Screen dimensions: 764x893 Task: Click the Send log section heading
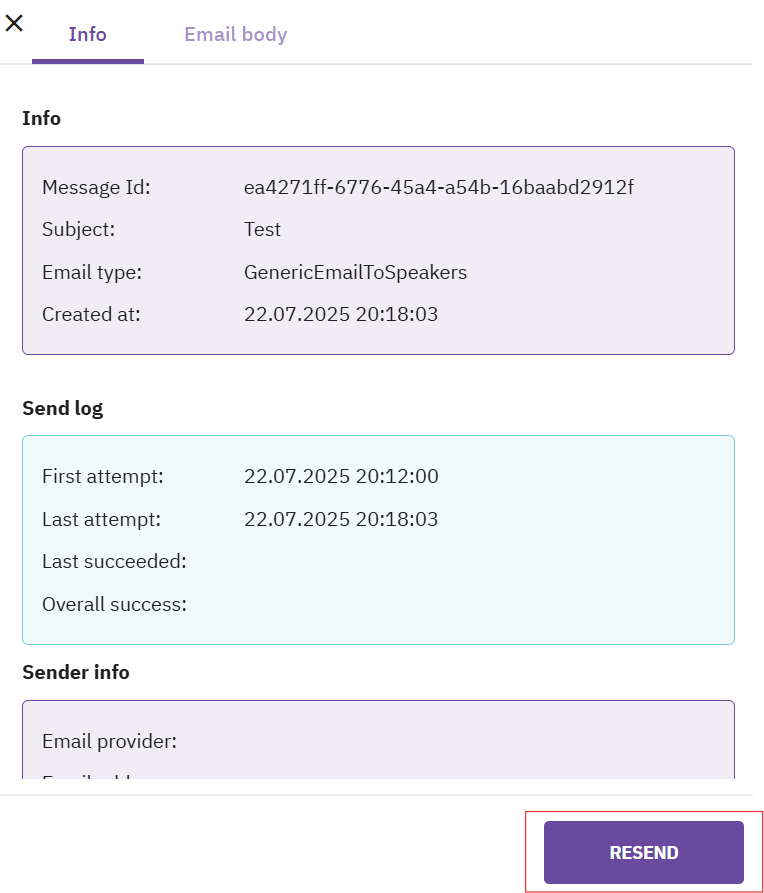pyautogui.click(x=62, y=408)
